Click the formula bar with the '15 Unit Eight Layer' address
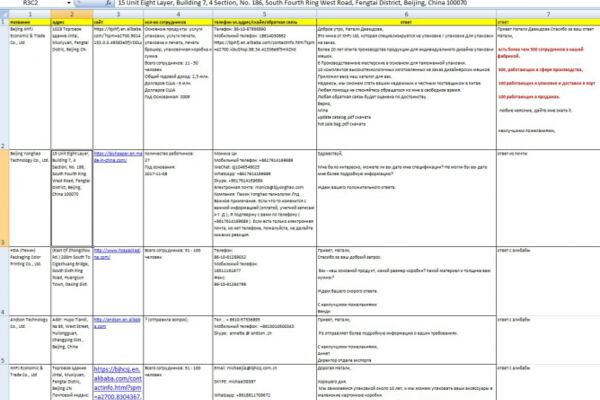This screenshot has width=600, height=400. (357, 3)
